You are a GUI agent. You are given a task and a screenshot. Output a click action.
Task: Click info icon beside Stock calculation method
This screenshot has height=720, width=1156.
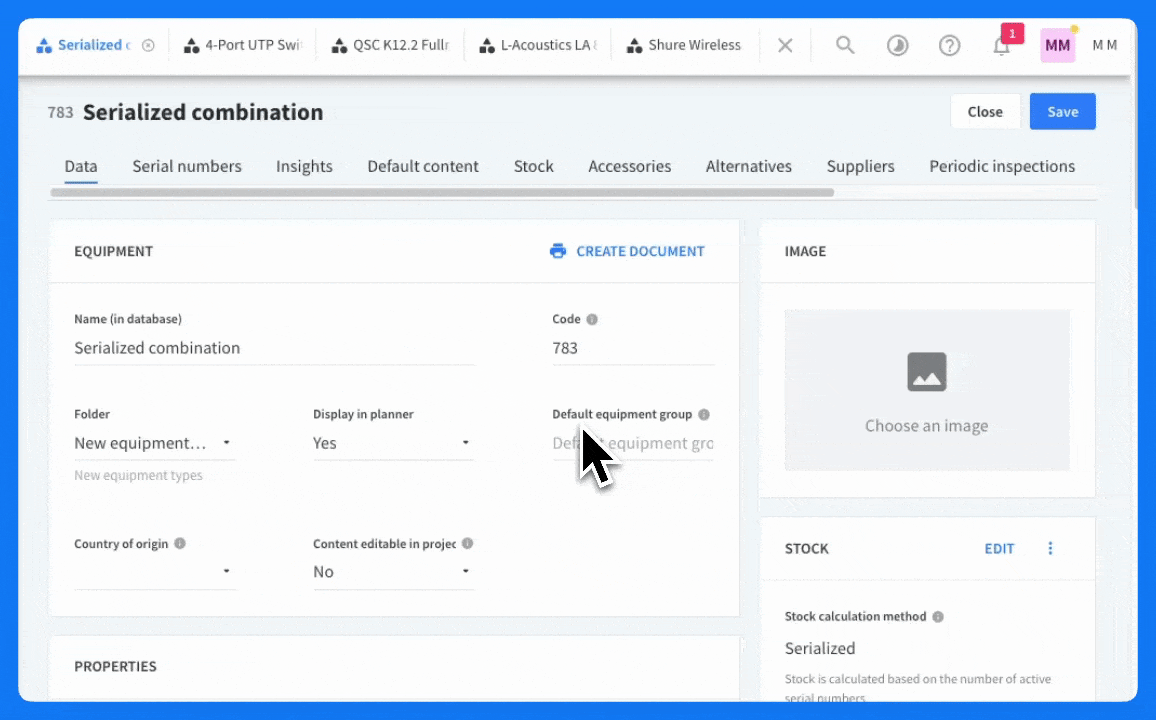938,617
